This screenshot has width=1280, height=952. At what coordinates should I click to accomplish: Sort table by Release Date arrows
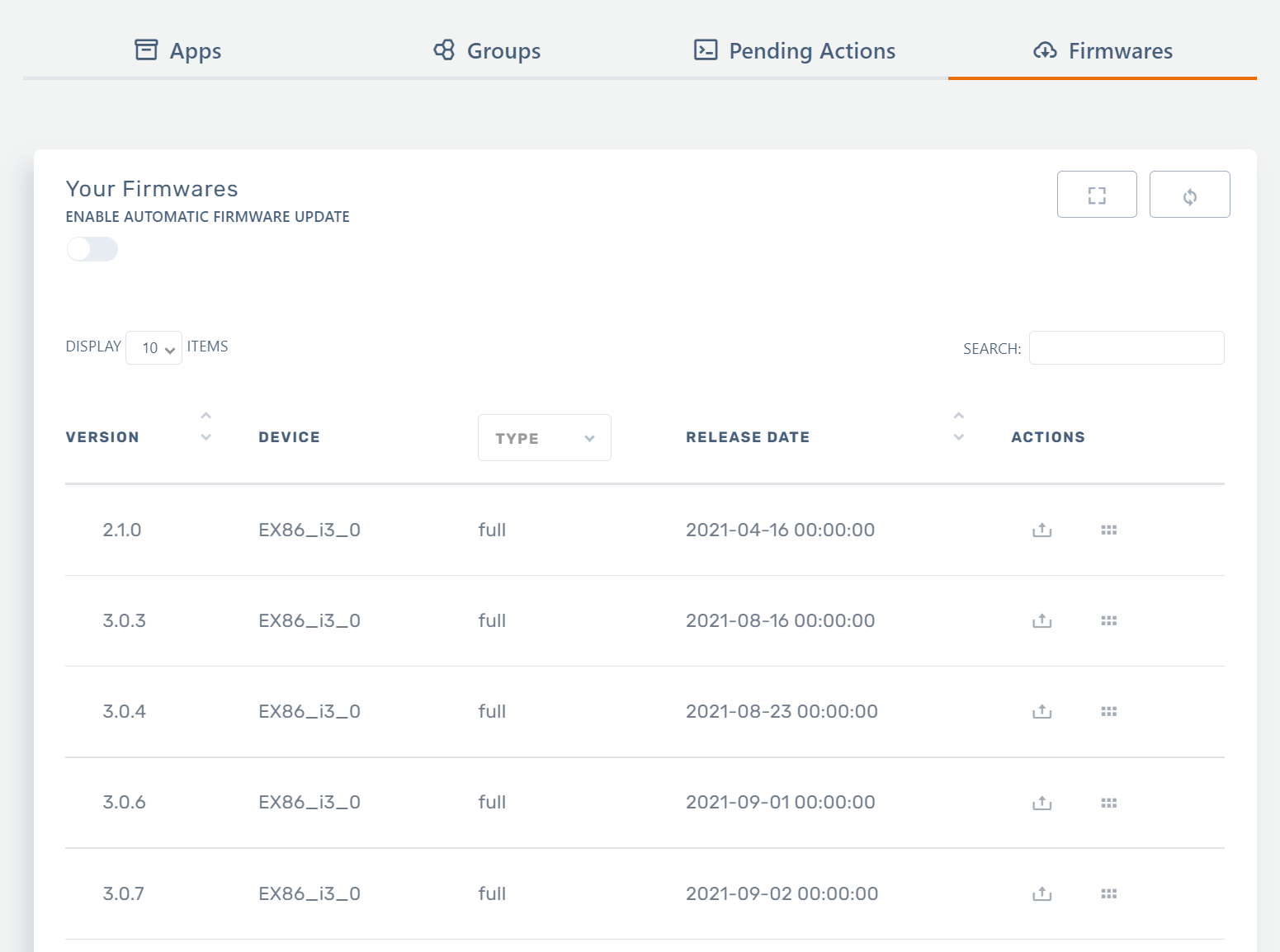pos(958,427)
